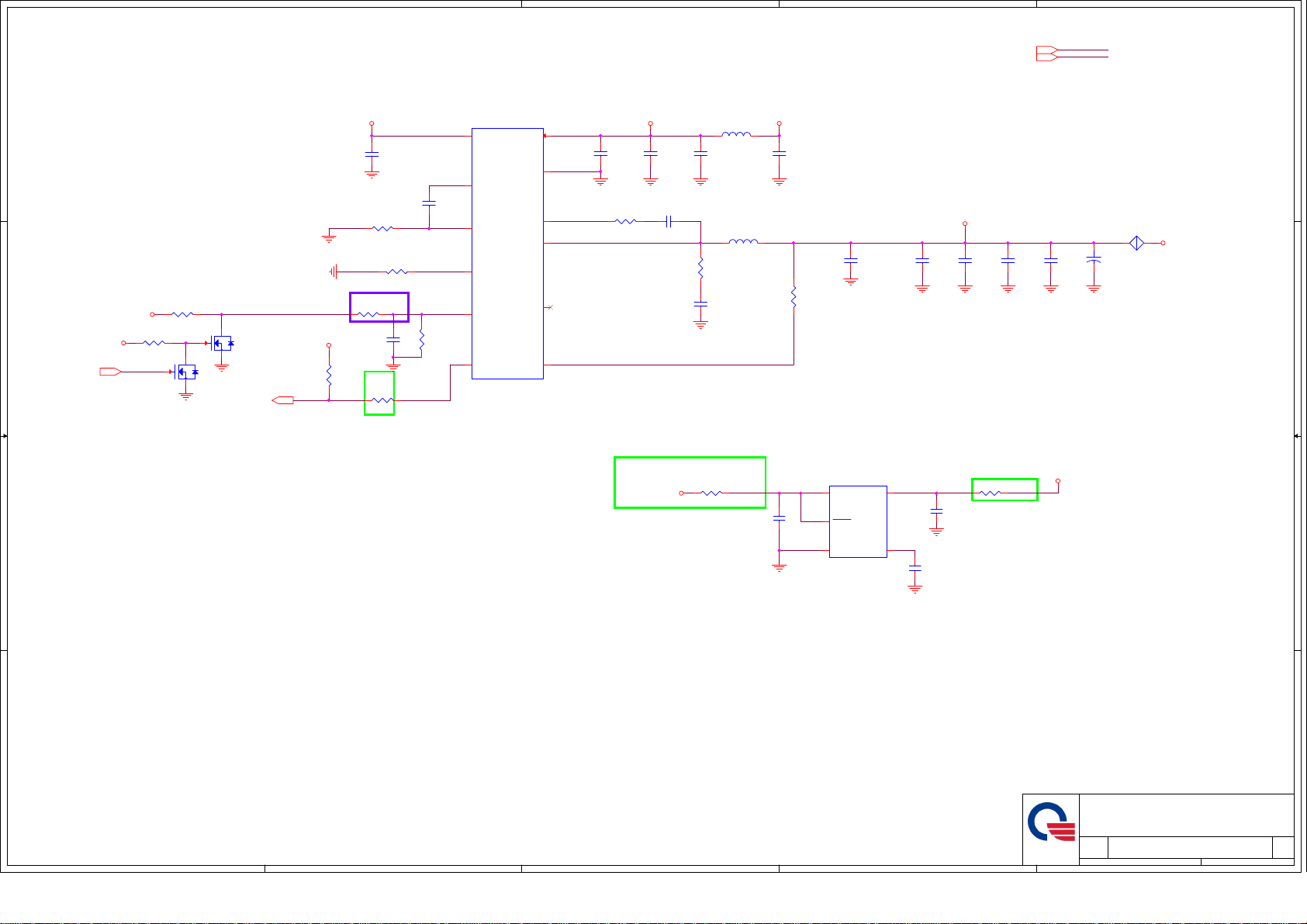Viewport: 1307px width, 924px height.
Task: Select the large tall IC rectangle symbol
Action: click(507, 254)
